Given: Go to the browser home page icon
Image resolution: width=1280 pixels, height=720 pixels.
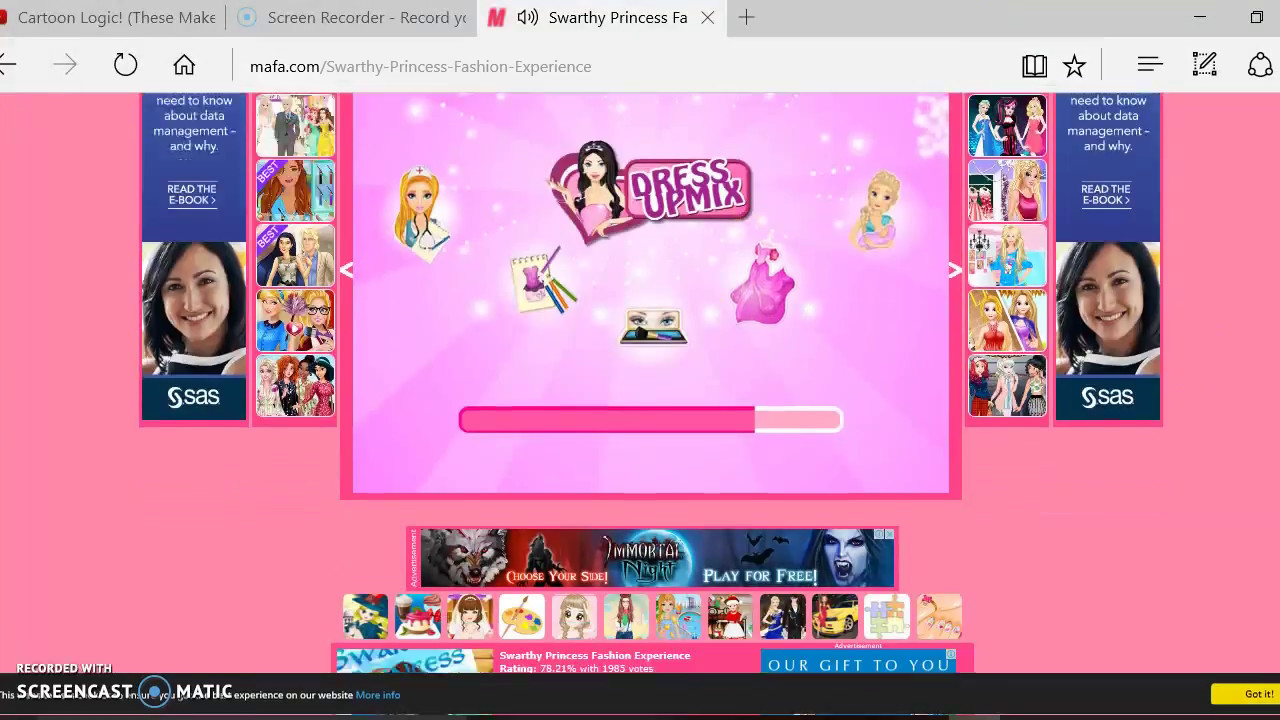Looking at the screenshot, I should (184, 65).
